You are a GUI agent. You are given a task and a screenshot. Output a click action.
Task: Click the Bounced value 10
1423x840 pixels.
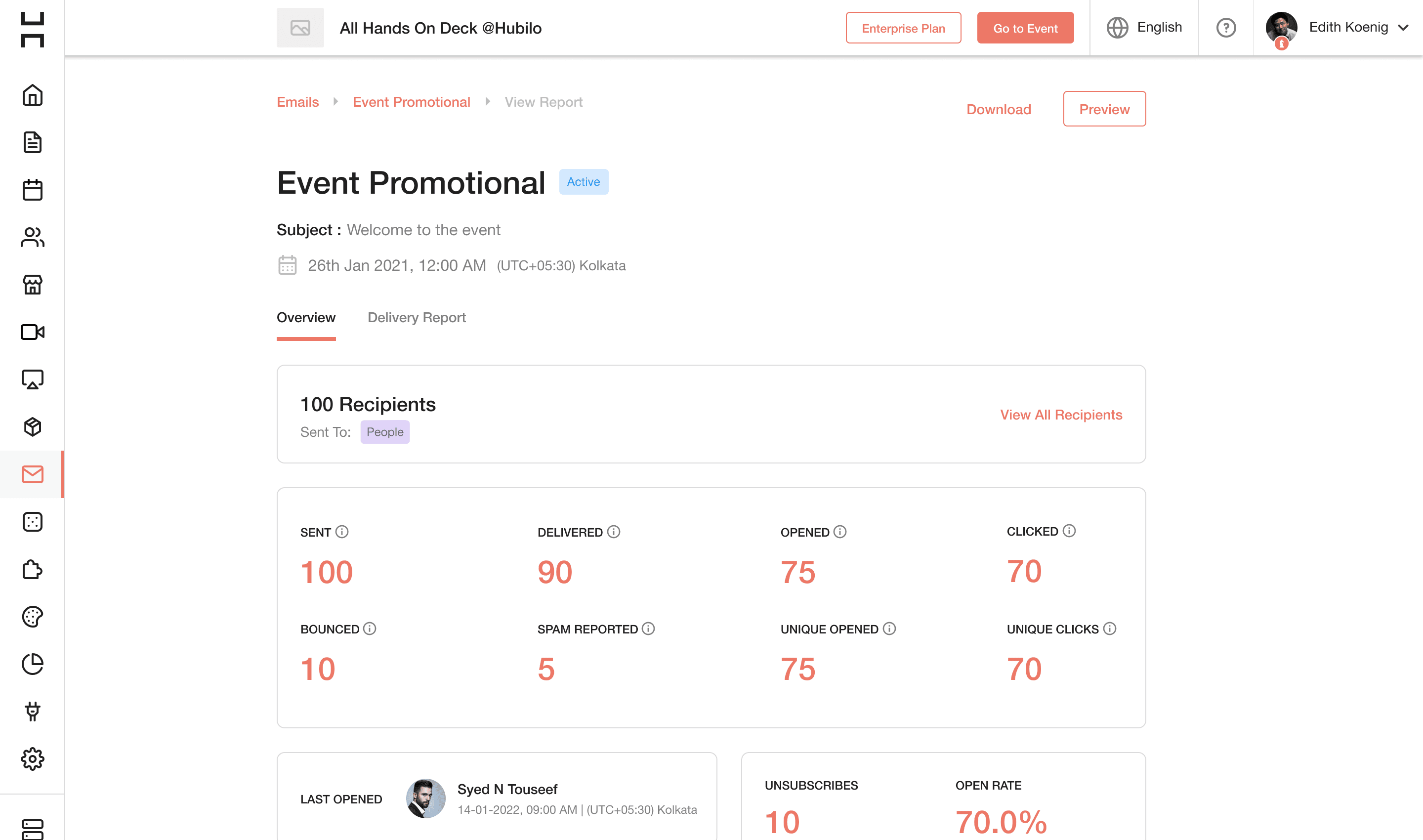(318, 669)
